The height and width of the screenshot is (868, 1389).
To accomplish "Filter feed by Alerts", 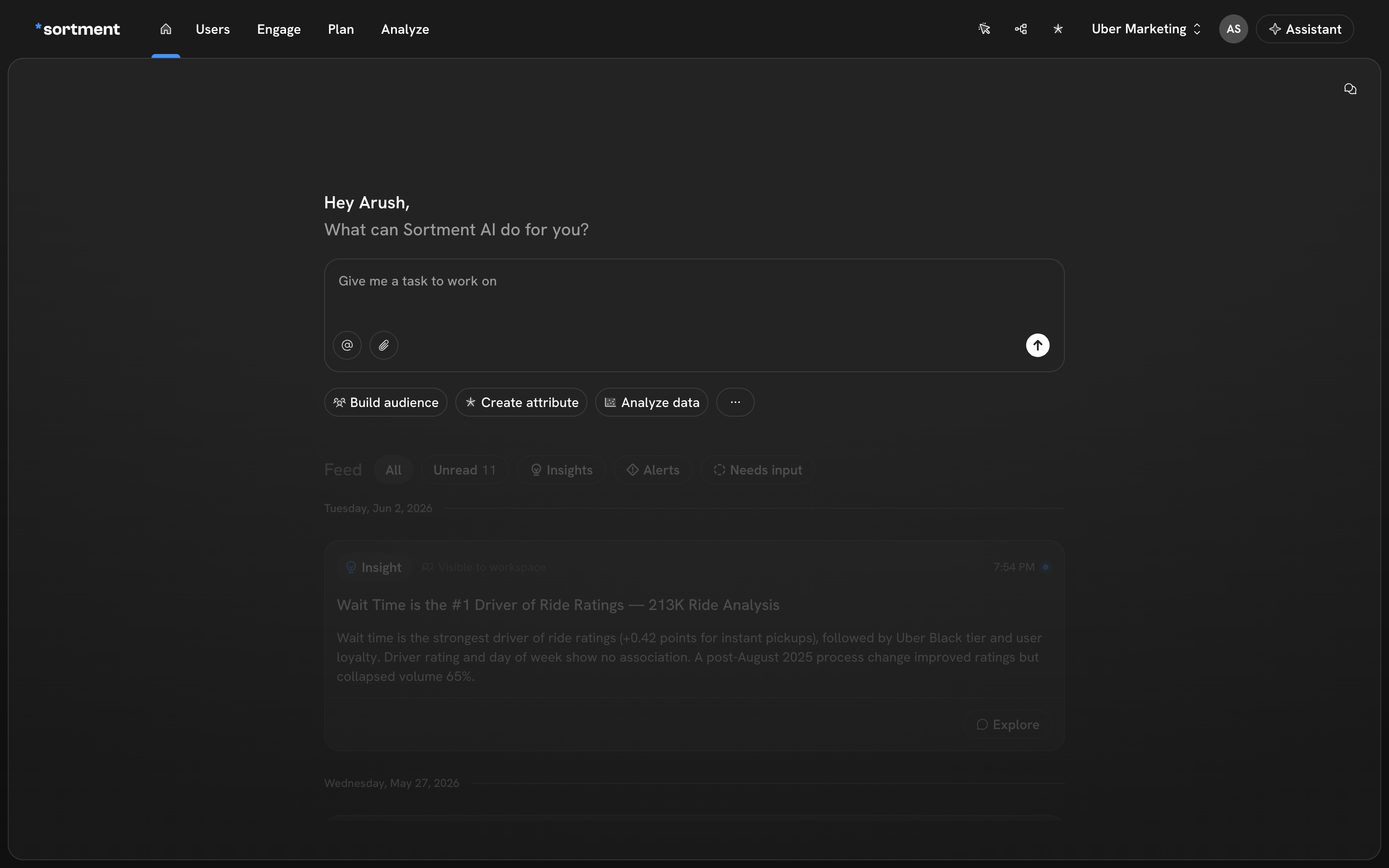I will tap(653, 470).
